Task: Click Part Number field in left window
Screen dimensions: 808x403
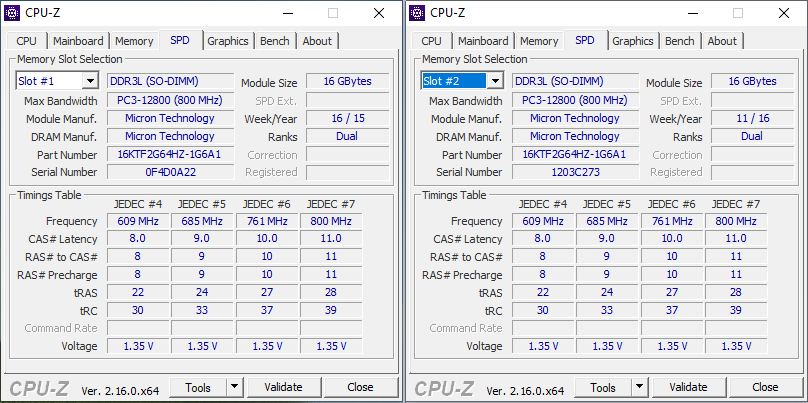Action: point(171,155)
